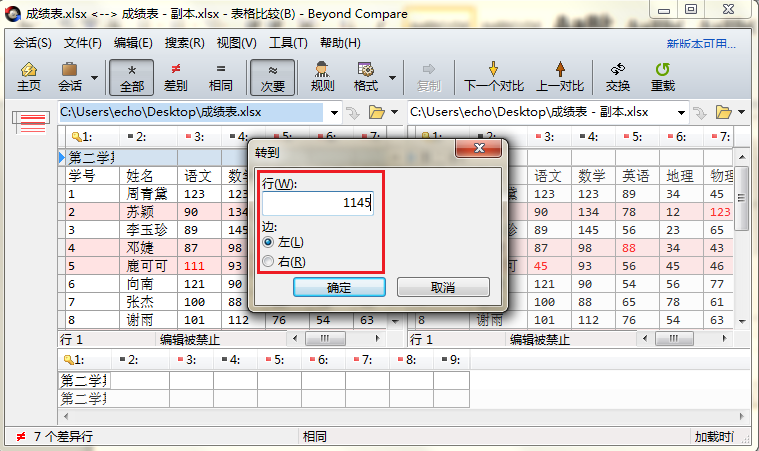Click right pane horizontal scrollbar thumb
This screenshot has width=759, height=451.
pyautogui.click(x=674, y=339)
